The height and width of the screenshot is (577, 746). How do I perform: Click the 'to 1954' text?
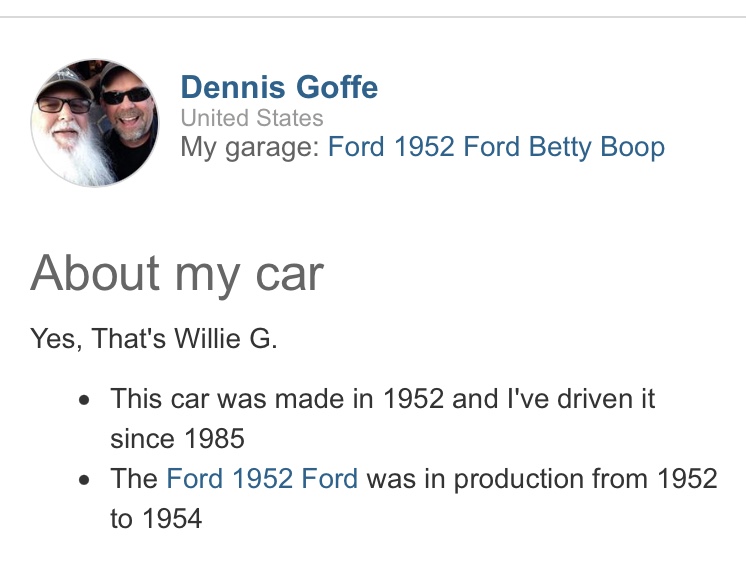pyautogui.click(x=156, y=518)
